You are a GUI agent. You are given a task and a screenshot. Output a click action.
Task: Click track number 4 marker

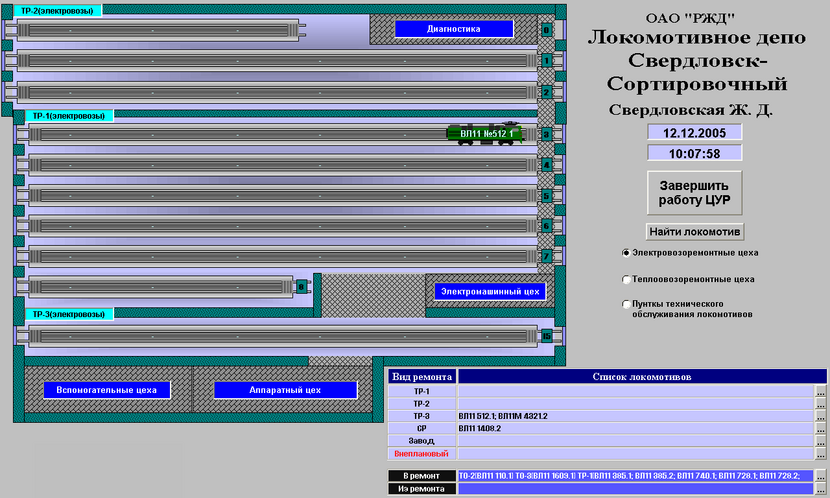coord(546,165)
